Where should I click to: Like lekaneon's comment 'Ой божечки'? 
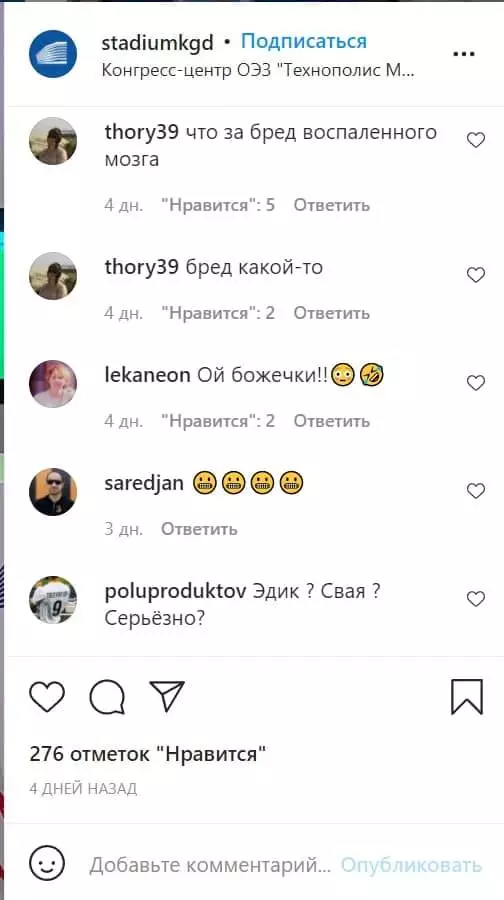(476, 383)
